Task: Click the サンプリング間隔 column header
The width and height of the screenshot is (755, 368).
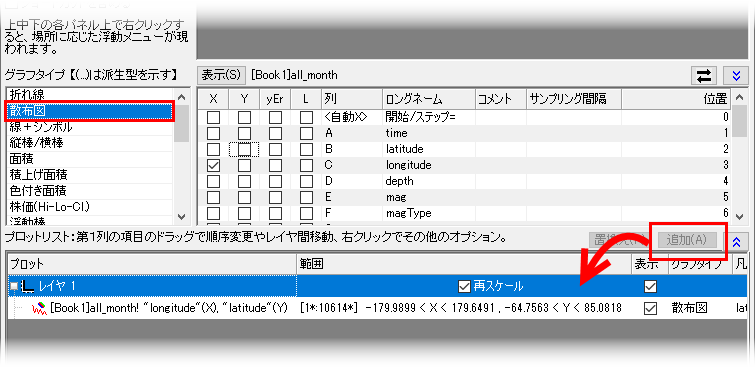Action: coord(574,99)
